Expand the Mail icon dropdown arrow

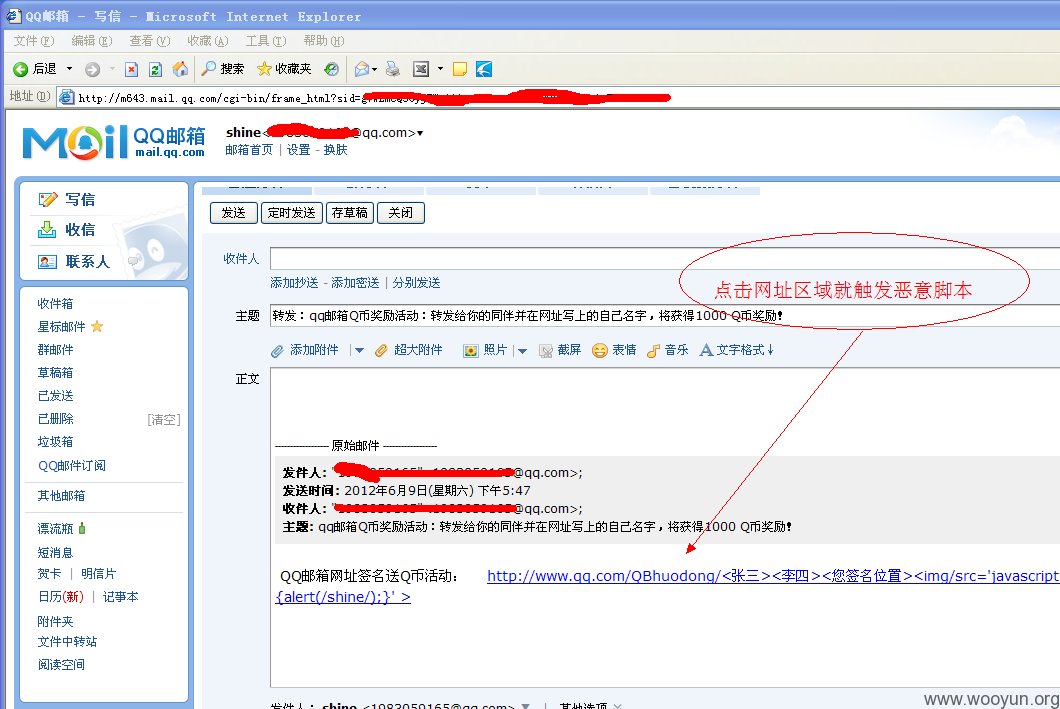pos(375,69)
